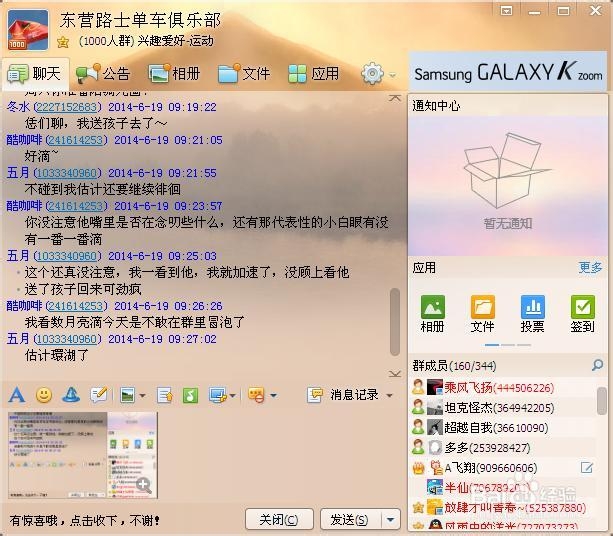Open QQ number link 2227152683 of 冬水
The image size is (613, 536).
coord(67,107)
